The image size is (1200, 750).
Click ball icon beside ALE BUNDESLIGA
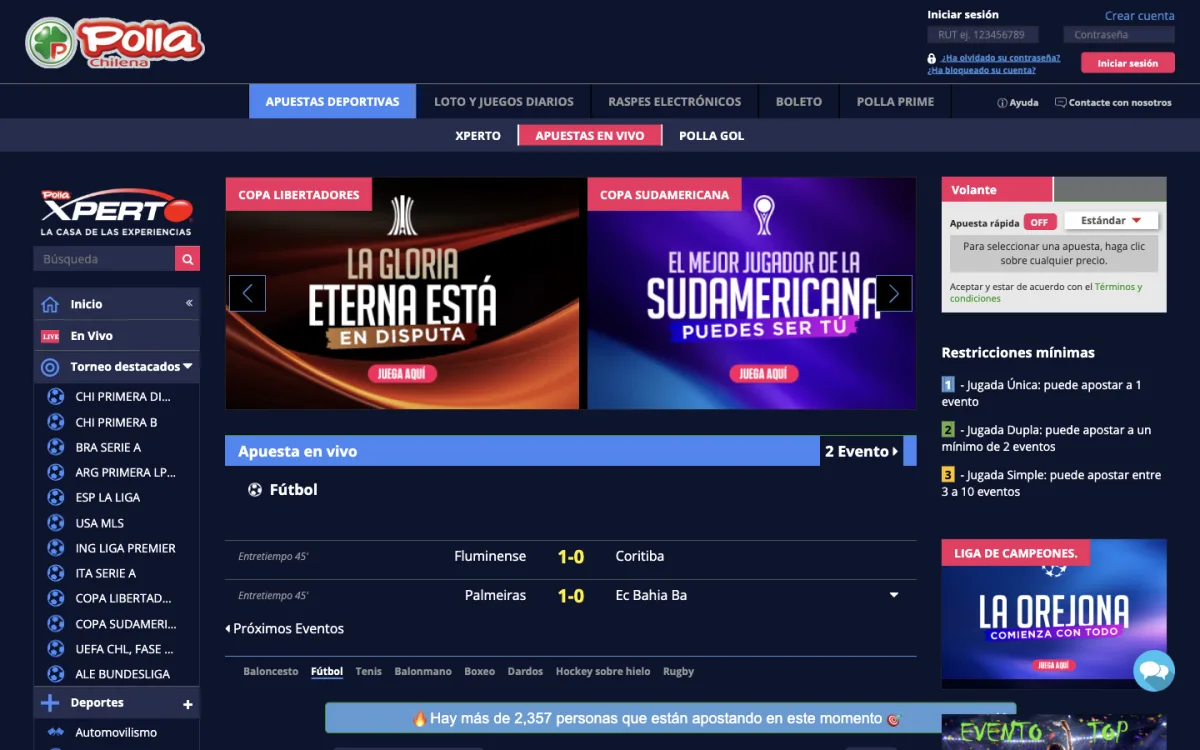(56, 674)
